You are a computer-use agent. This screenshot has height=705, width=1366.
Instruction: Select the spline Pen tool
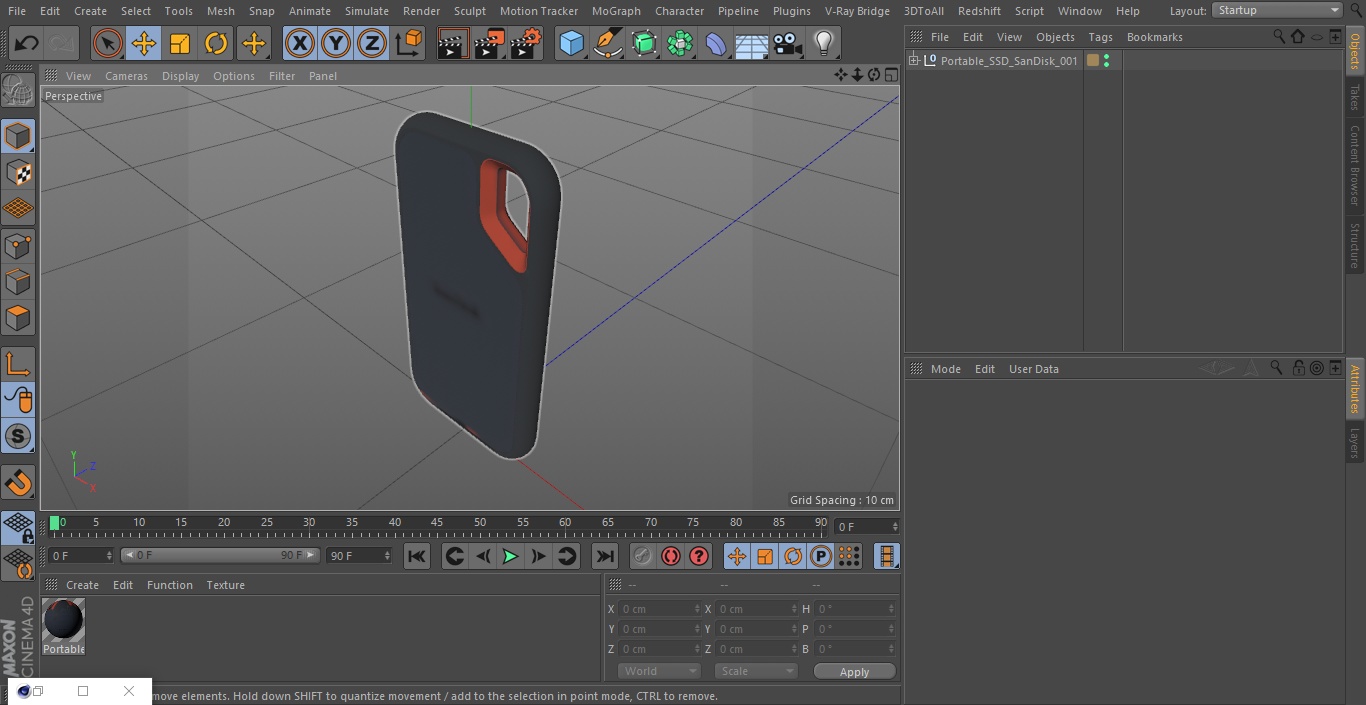pyautogui.click(x=607, y=44)
